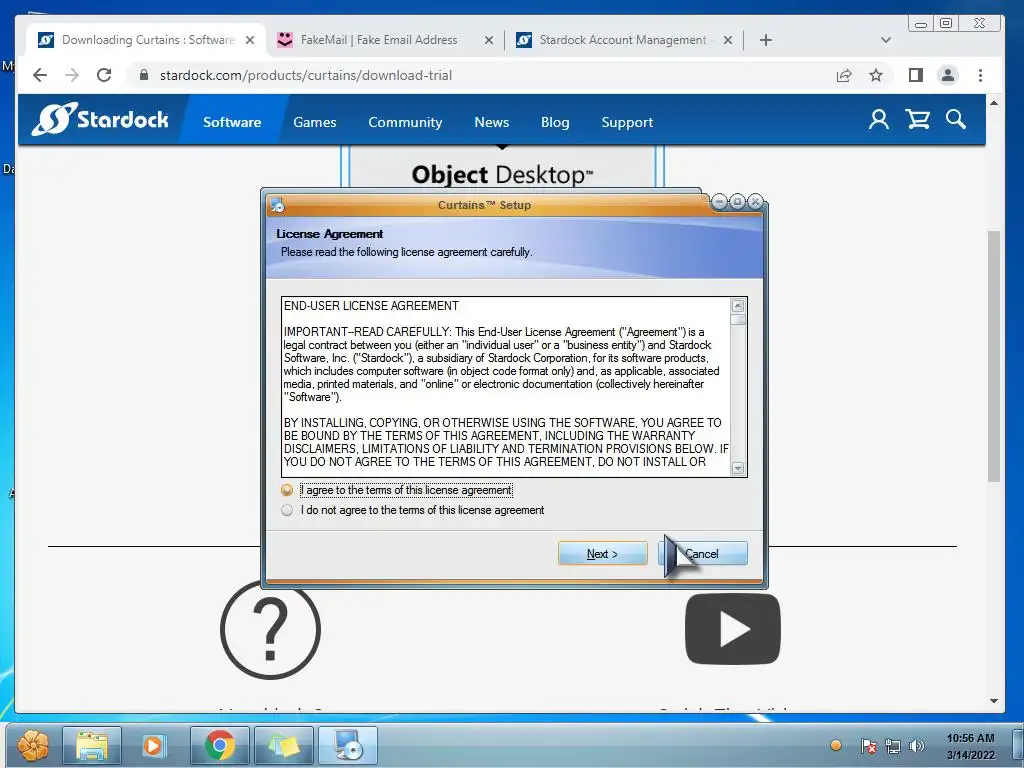Click the webpage vertical scrollbar thumb
Screen dimensions: 1024x768
pyautogui.click(x=993, y=356)
